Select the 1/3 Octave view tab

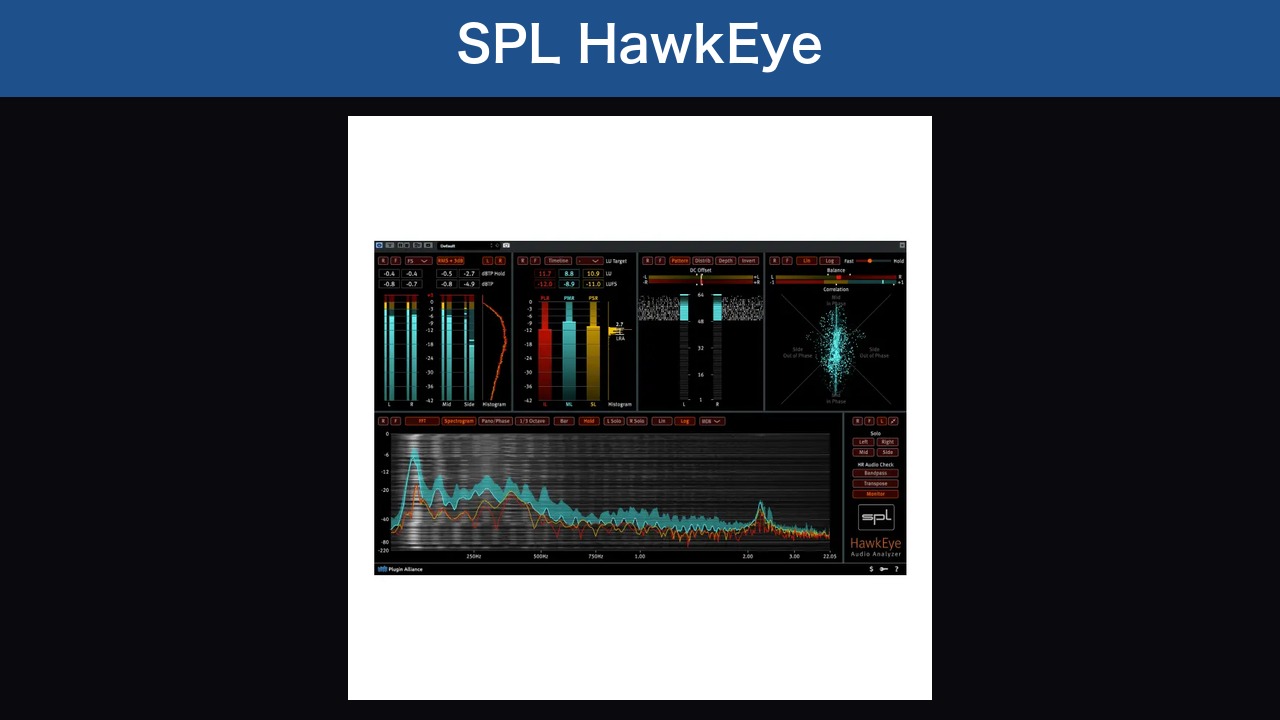(532, 421)
